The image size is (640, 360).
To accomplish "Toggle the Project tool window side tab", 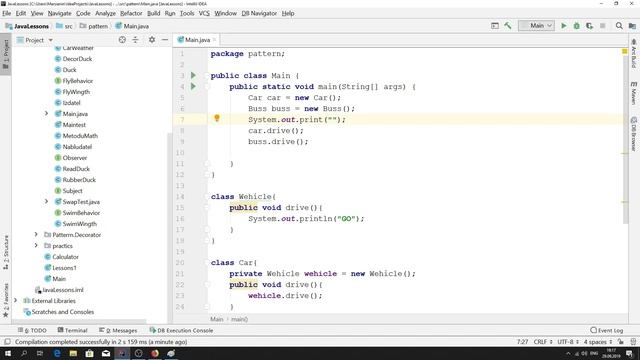I will 6,55.
